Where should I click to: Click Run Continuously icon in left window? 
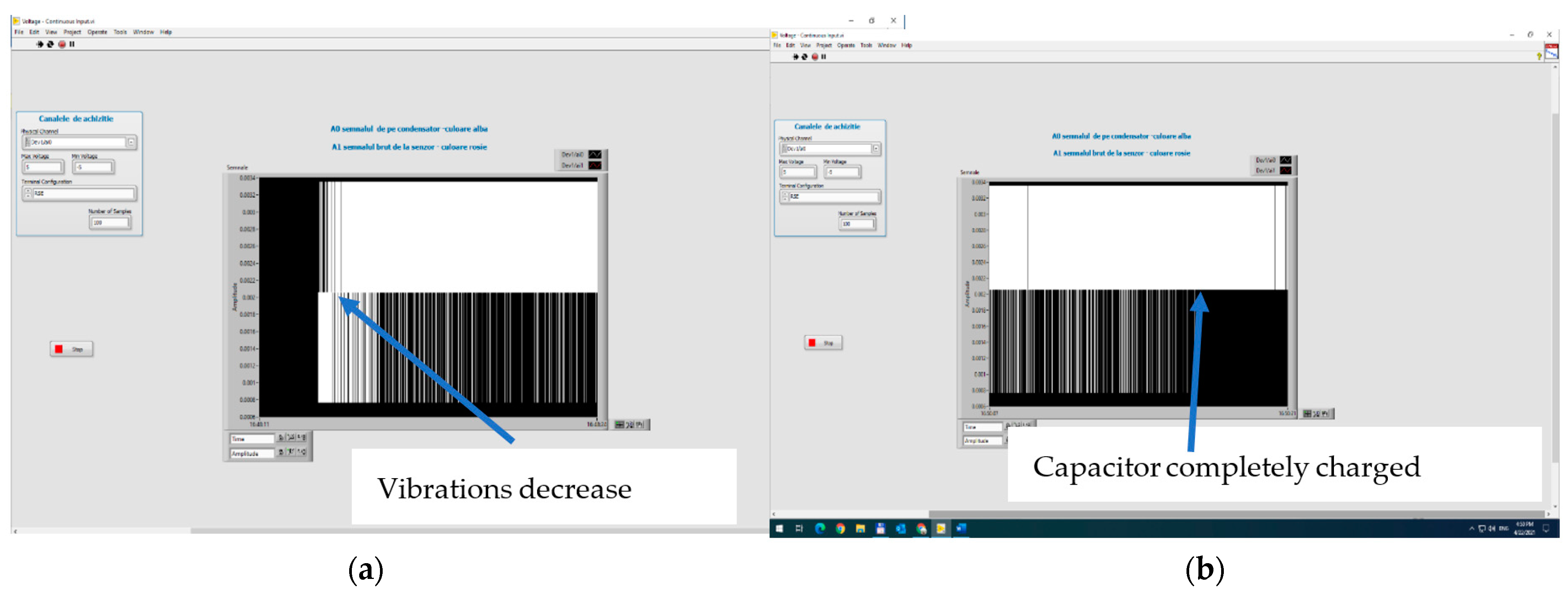tap(50, 44)
